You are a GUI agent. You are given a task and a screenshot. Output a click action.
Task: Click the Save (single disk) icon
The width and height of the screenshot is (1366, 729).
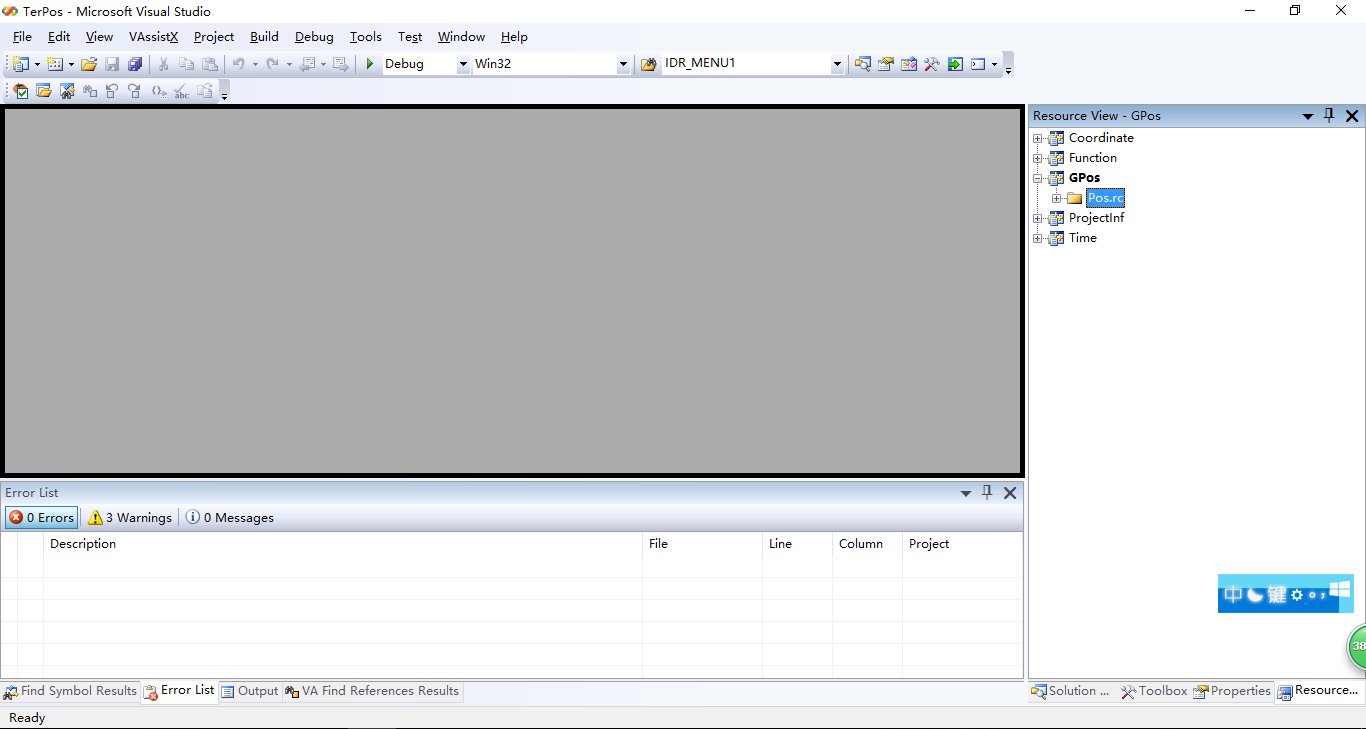click(x=112, y=64)
